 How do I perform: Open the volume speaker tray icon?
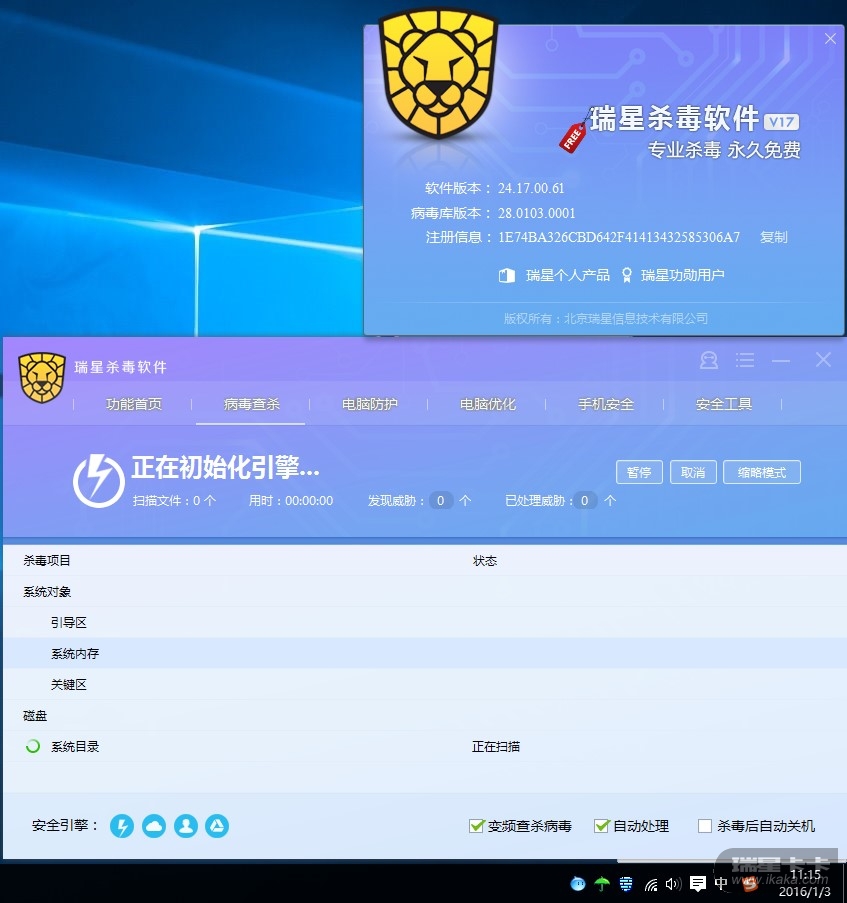673,884
